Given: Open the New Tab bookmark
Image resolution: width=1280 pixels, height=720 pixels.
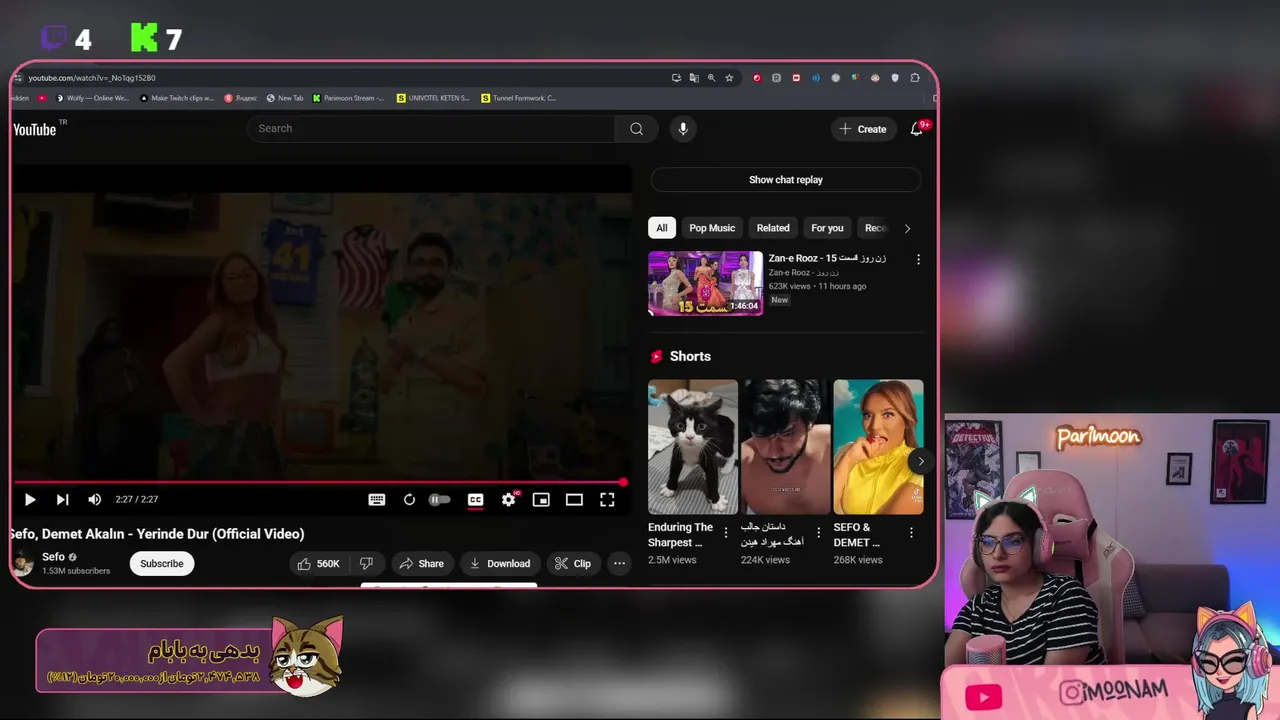Looking at the screenshot, I should tap(285, 98).
